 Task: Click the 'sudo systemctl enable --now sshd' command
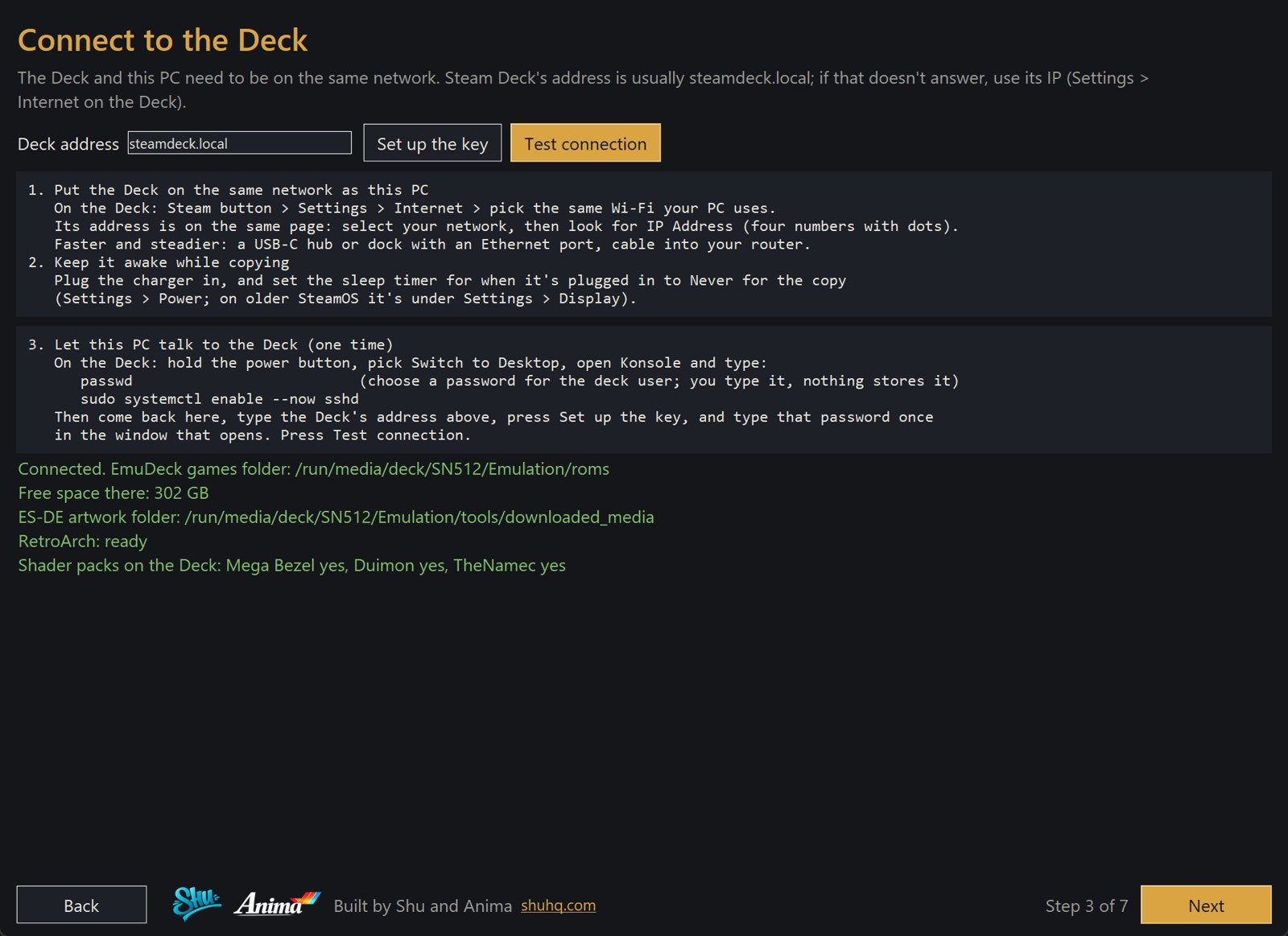(x=220, y=399)
